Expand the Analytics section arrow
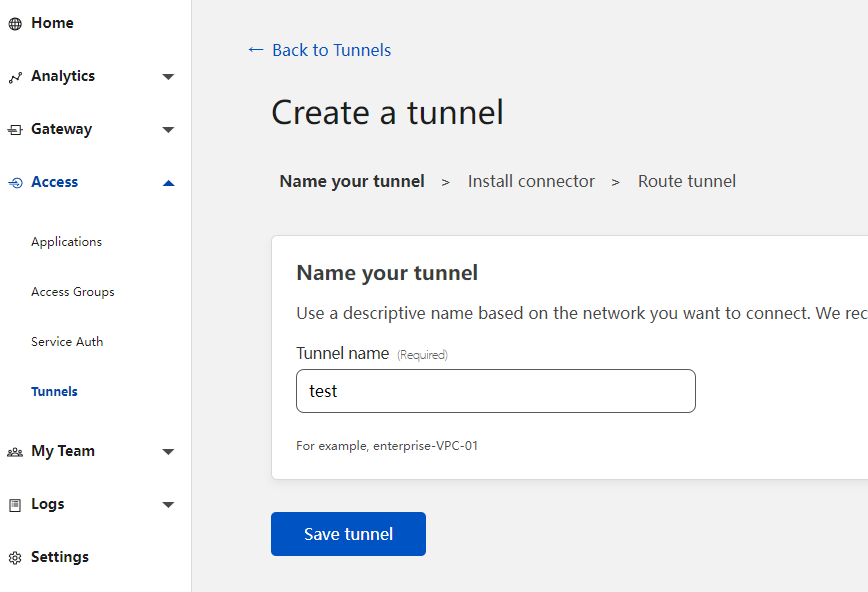868x592 pixels. 168,77
